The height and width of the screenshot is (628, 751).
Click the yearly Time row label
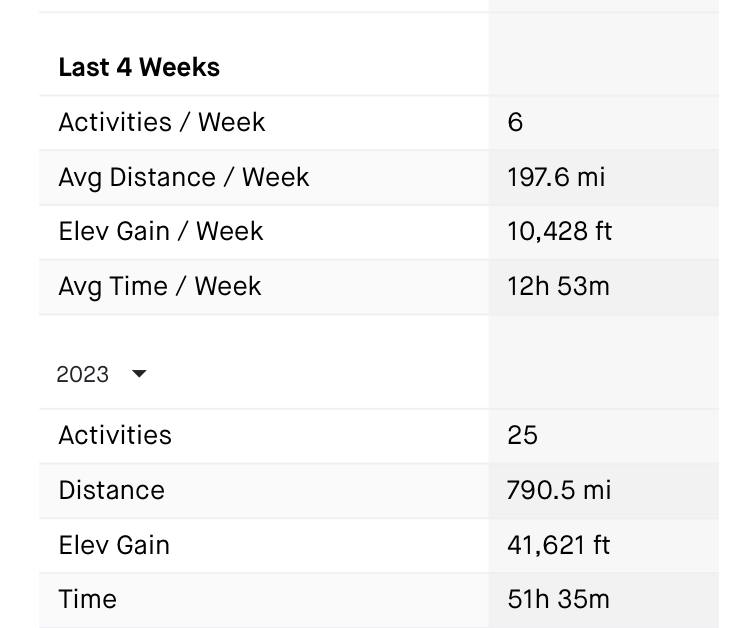88,599
